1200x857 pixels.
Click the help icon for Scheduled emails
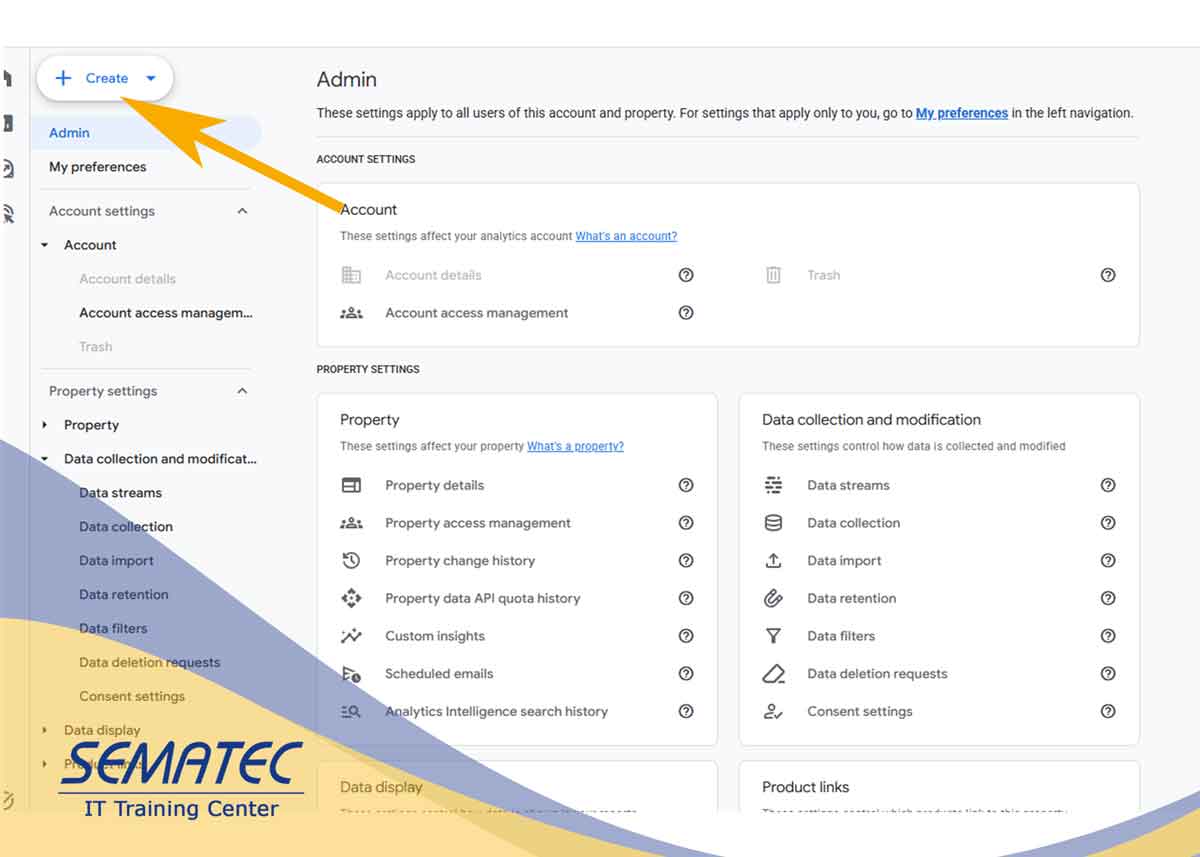coord(686,674)
